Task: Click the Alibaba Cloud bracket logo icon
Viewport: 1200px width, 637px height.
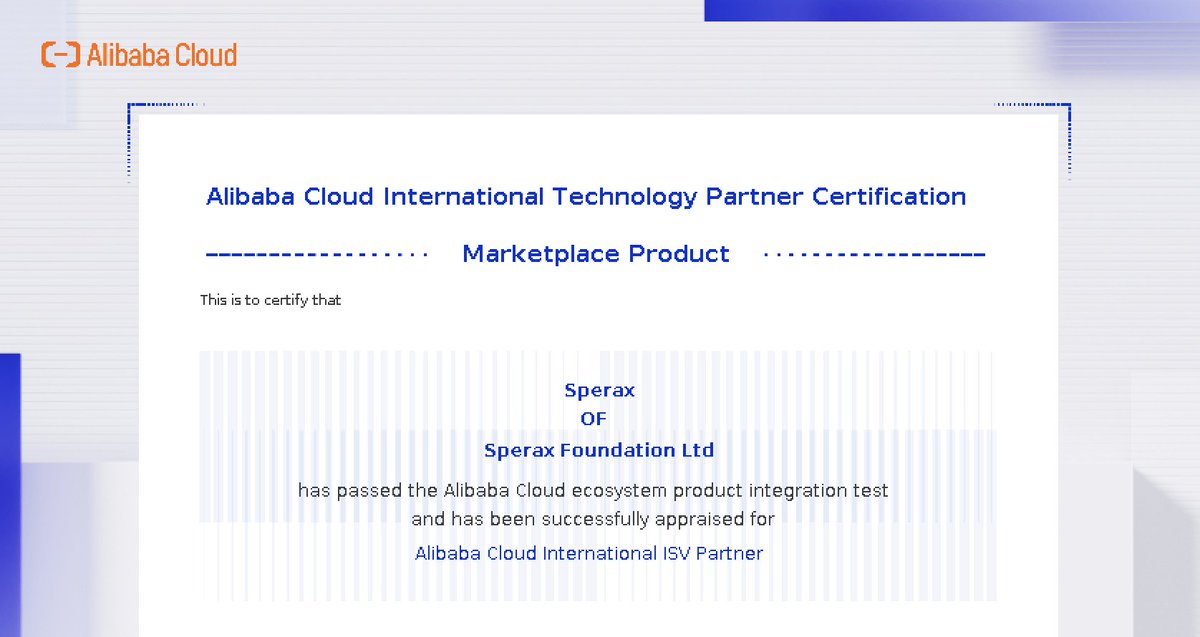Action: click(60, 55)
